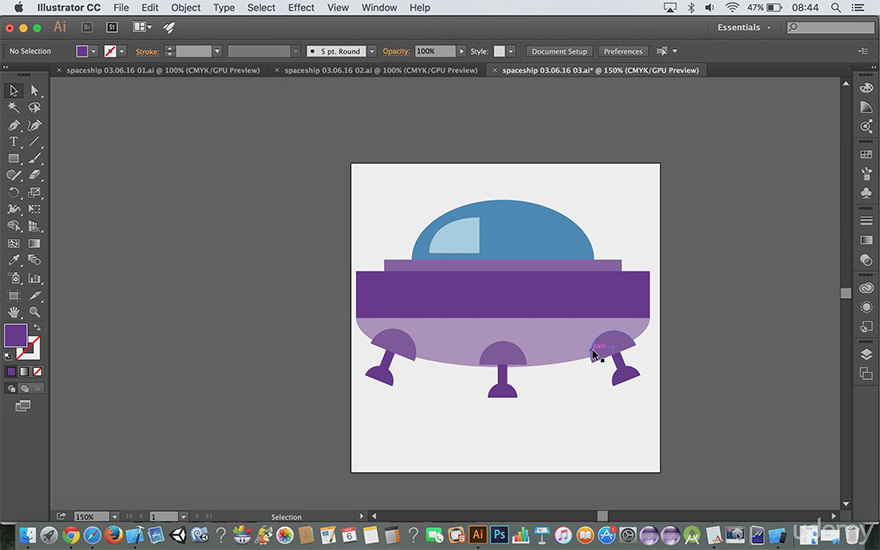Select the Scale tool
This screenshot has height=550, width=880.
point(34,192)
